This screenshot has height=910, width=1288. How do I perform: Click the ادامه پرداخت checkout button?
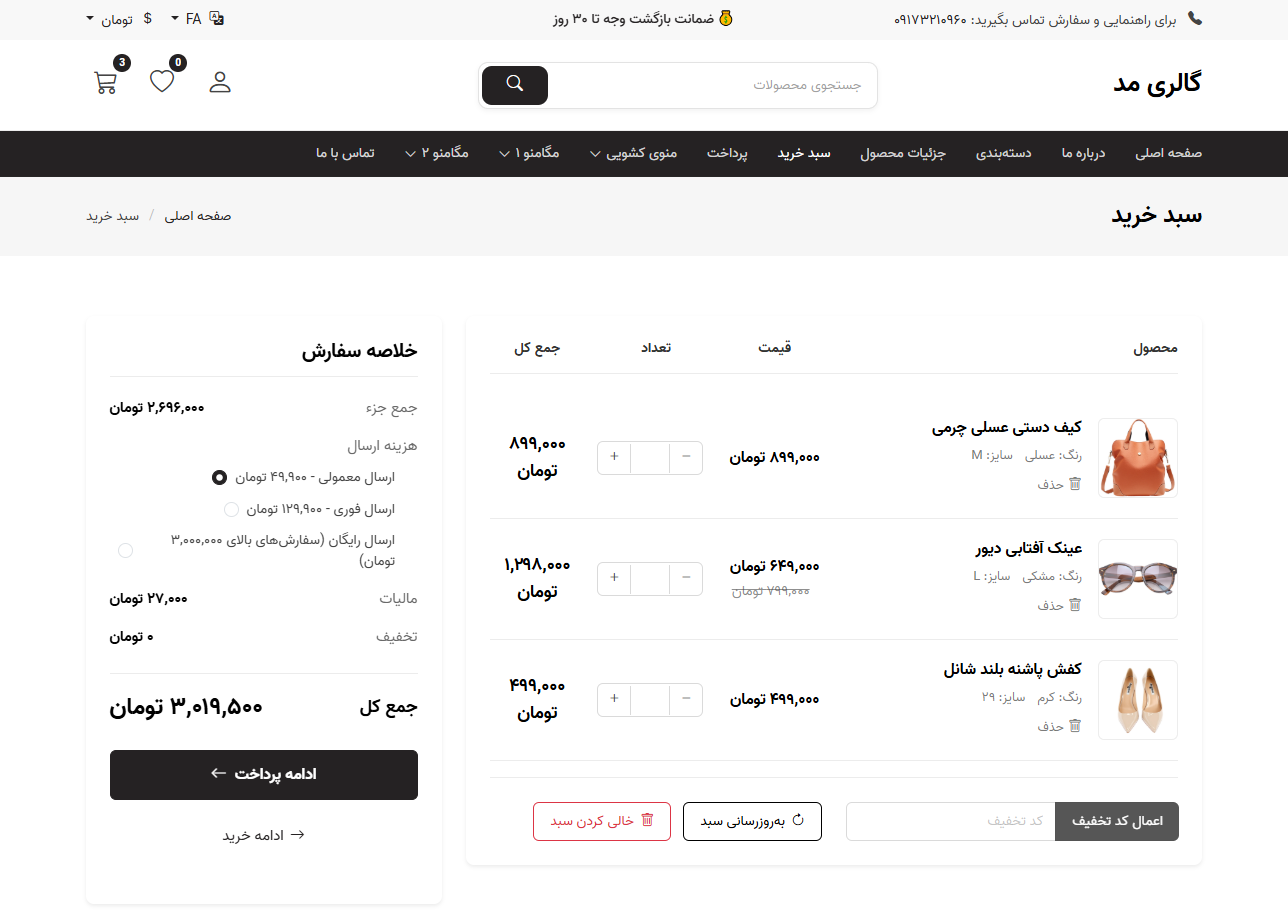(x=263, y=774)
